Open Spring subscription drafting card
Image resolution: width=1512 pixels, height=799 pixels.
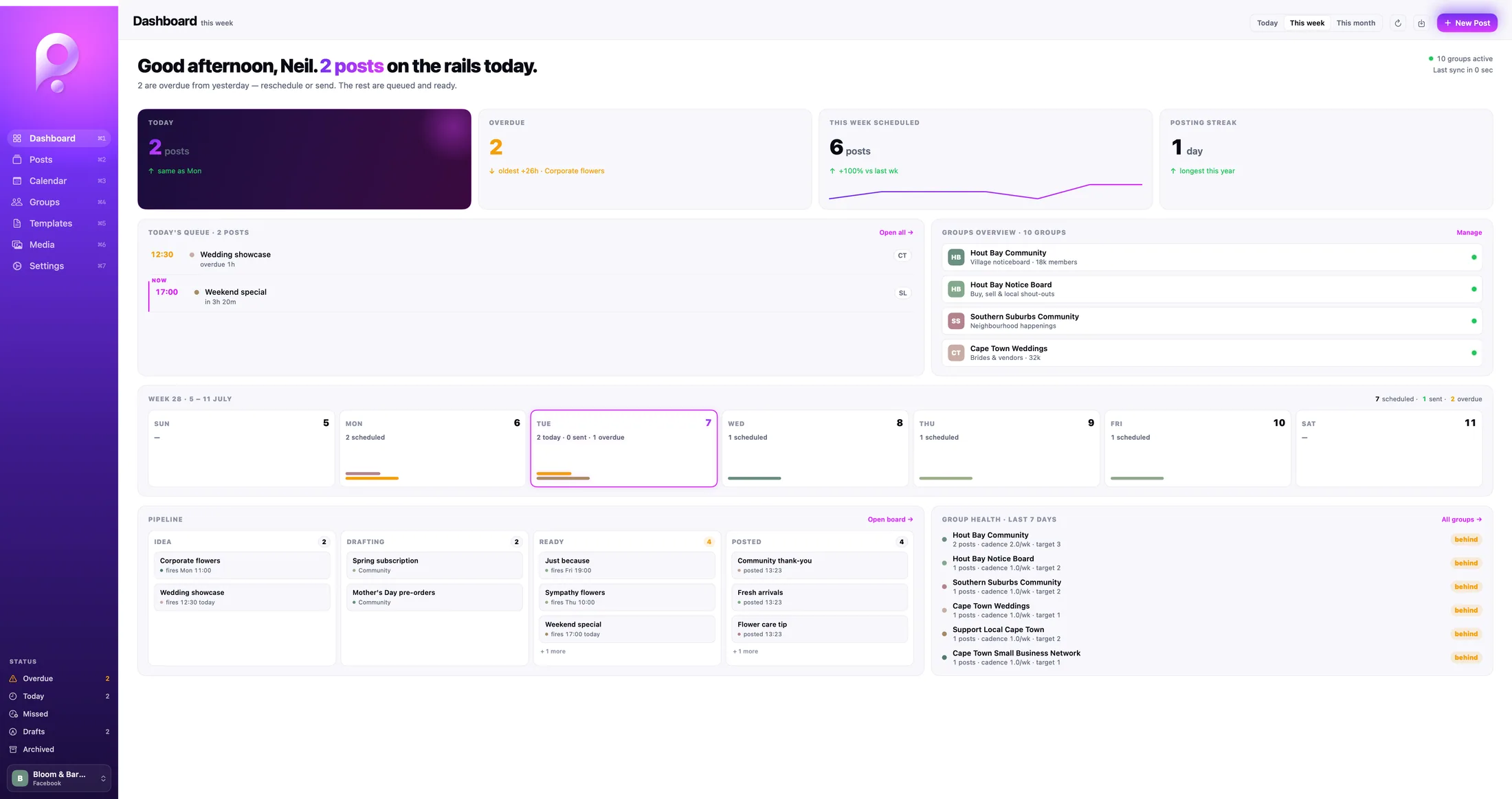[x=434, y=565]
